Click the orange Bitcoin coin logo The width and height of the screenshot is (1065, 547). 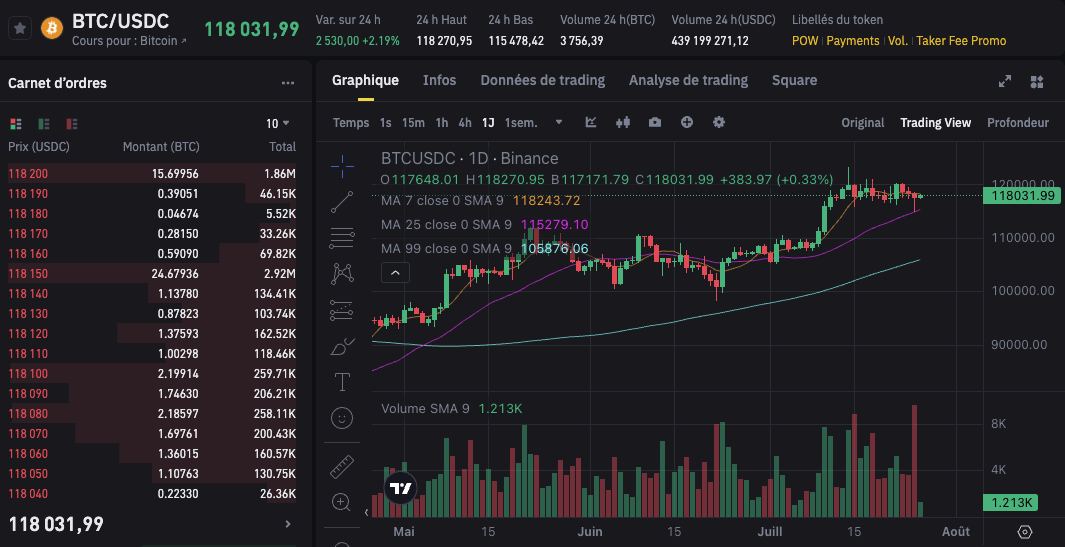[52, 29]
